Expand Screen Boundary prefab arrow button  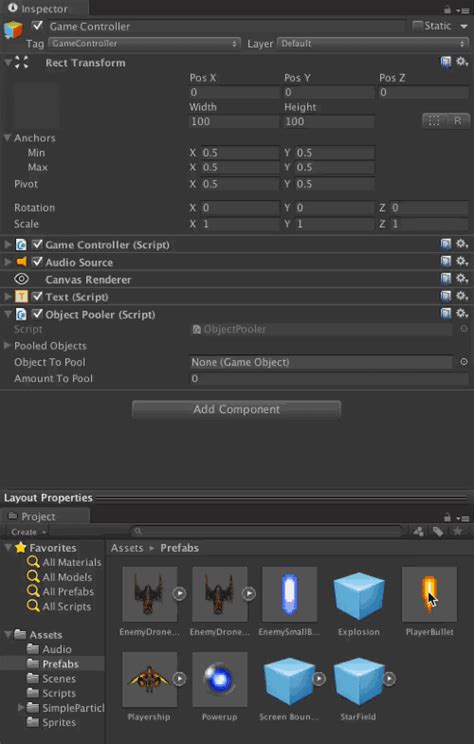[x=319, y=679]
